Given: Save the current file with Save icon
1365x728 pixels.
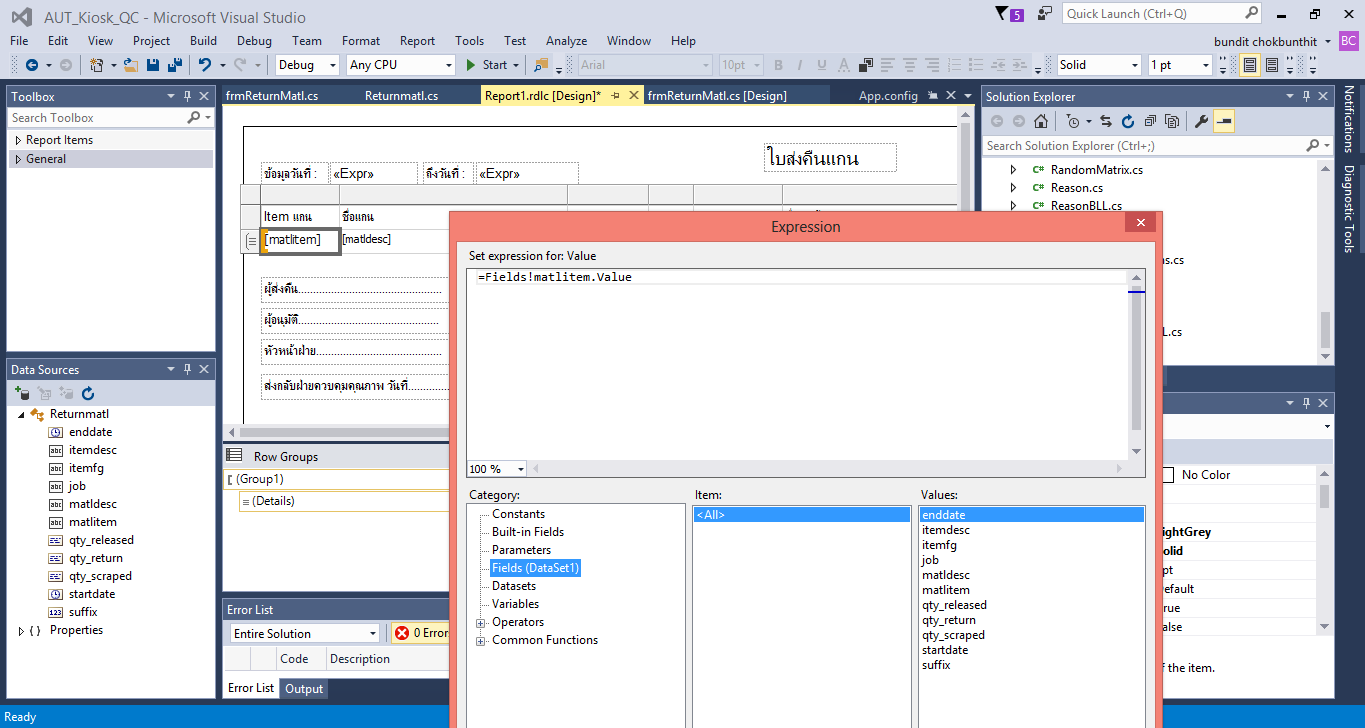Looking at the screenshot, I should 153,65.
